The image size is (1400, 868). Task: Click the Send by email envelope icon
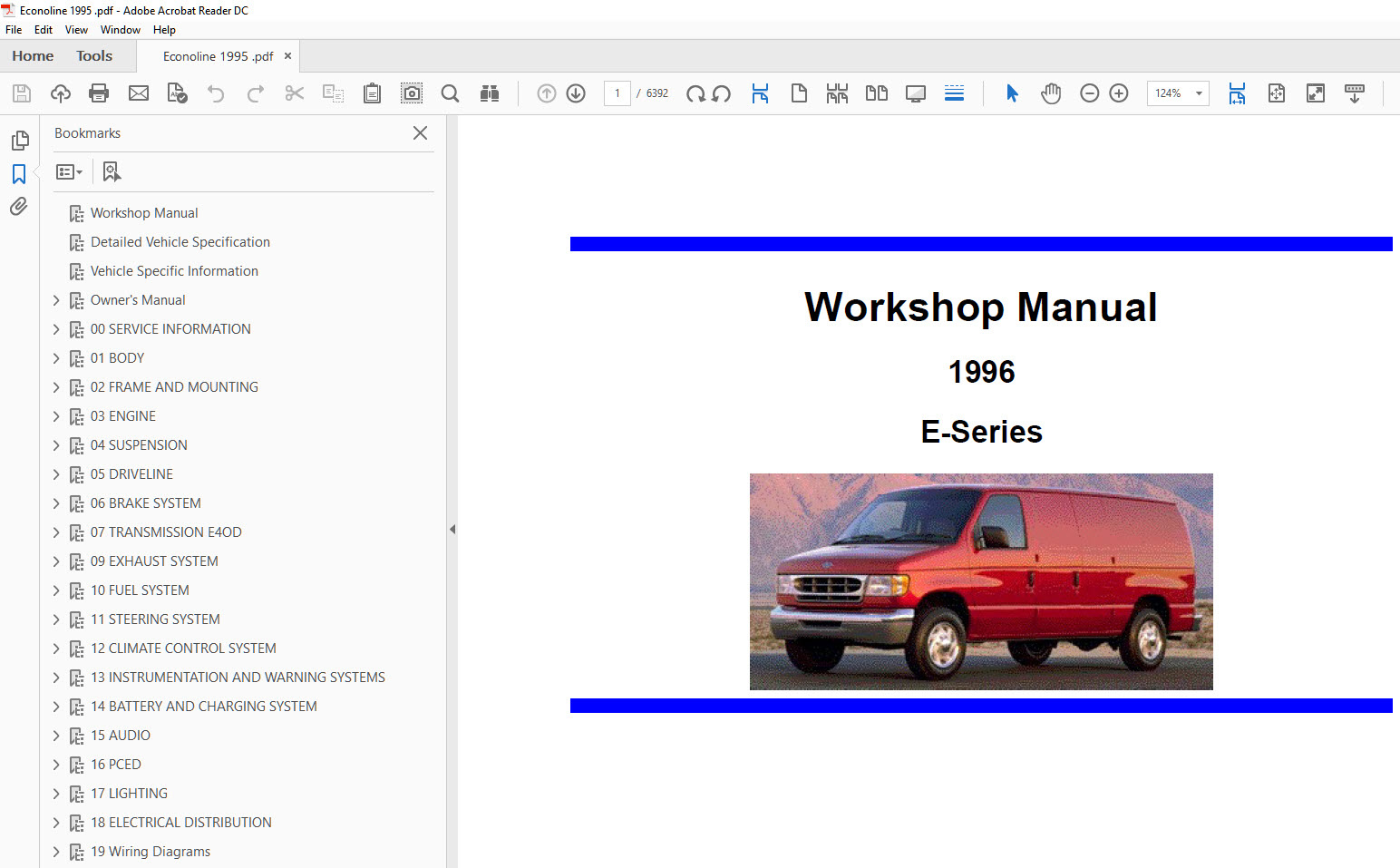[139, 93]
